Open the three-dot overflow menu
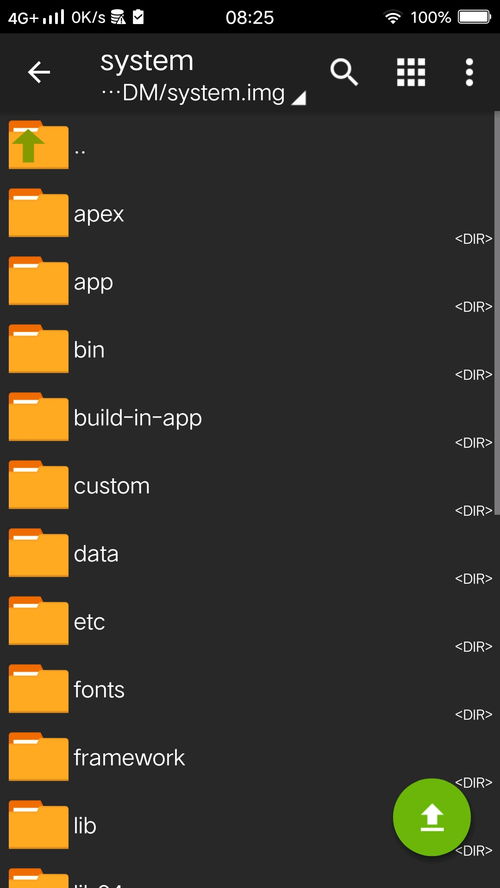 click(469, 72)
